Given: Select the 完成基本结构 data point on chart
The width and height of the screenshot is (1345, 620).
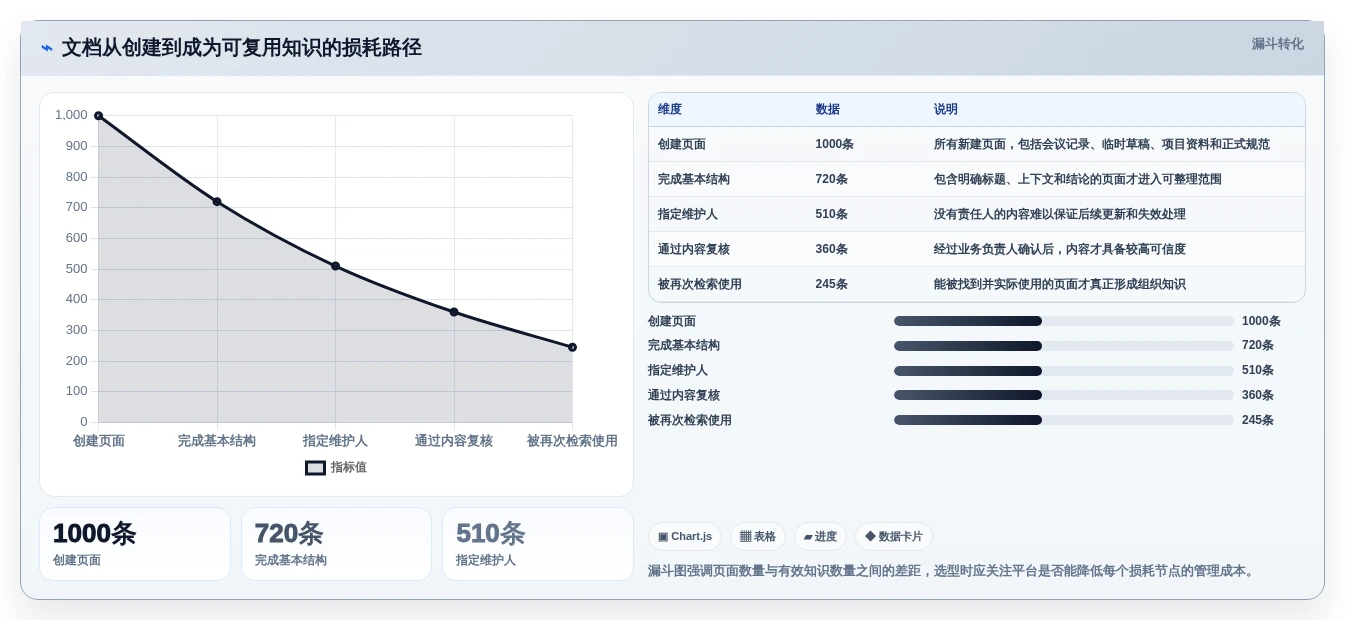Looking at the screenshot, I should click(x=217, y=202).
